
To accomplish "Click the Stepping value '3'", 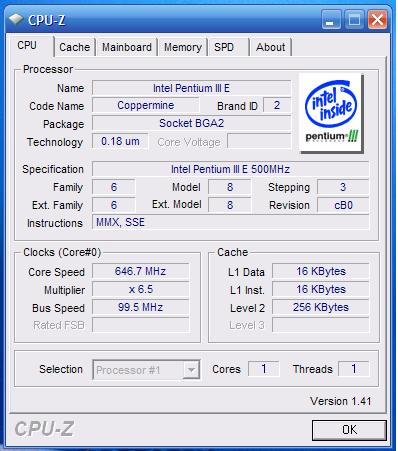I will coord(343,187).
